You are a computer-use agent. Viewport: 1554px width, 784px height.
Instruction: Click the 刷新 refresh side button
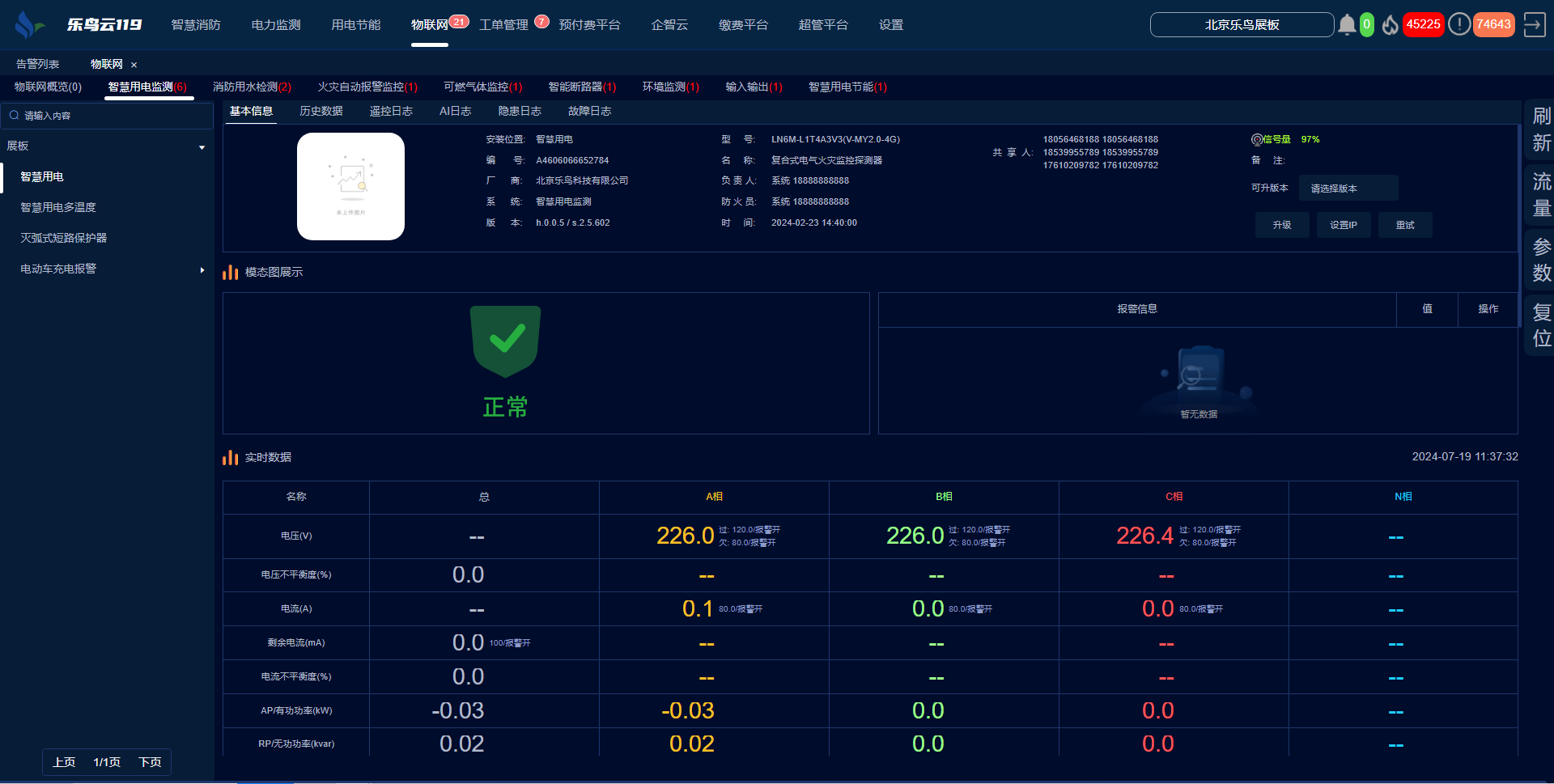click(x=1541, y=129)
